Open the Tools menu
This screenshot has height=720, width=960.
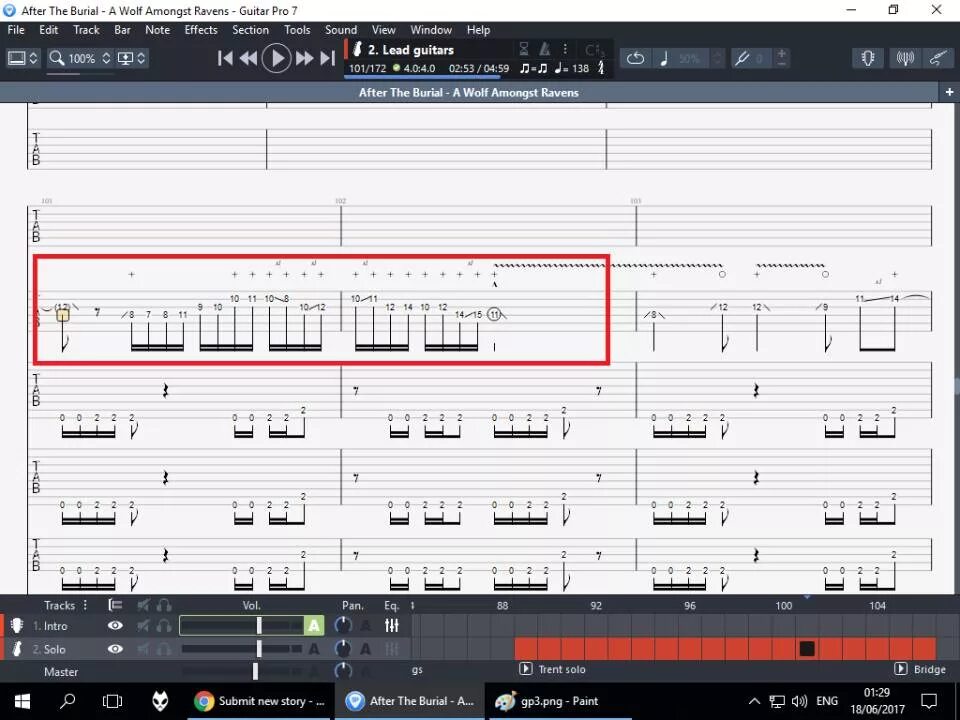[x=297, y=29]
